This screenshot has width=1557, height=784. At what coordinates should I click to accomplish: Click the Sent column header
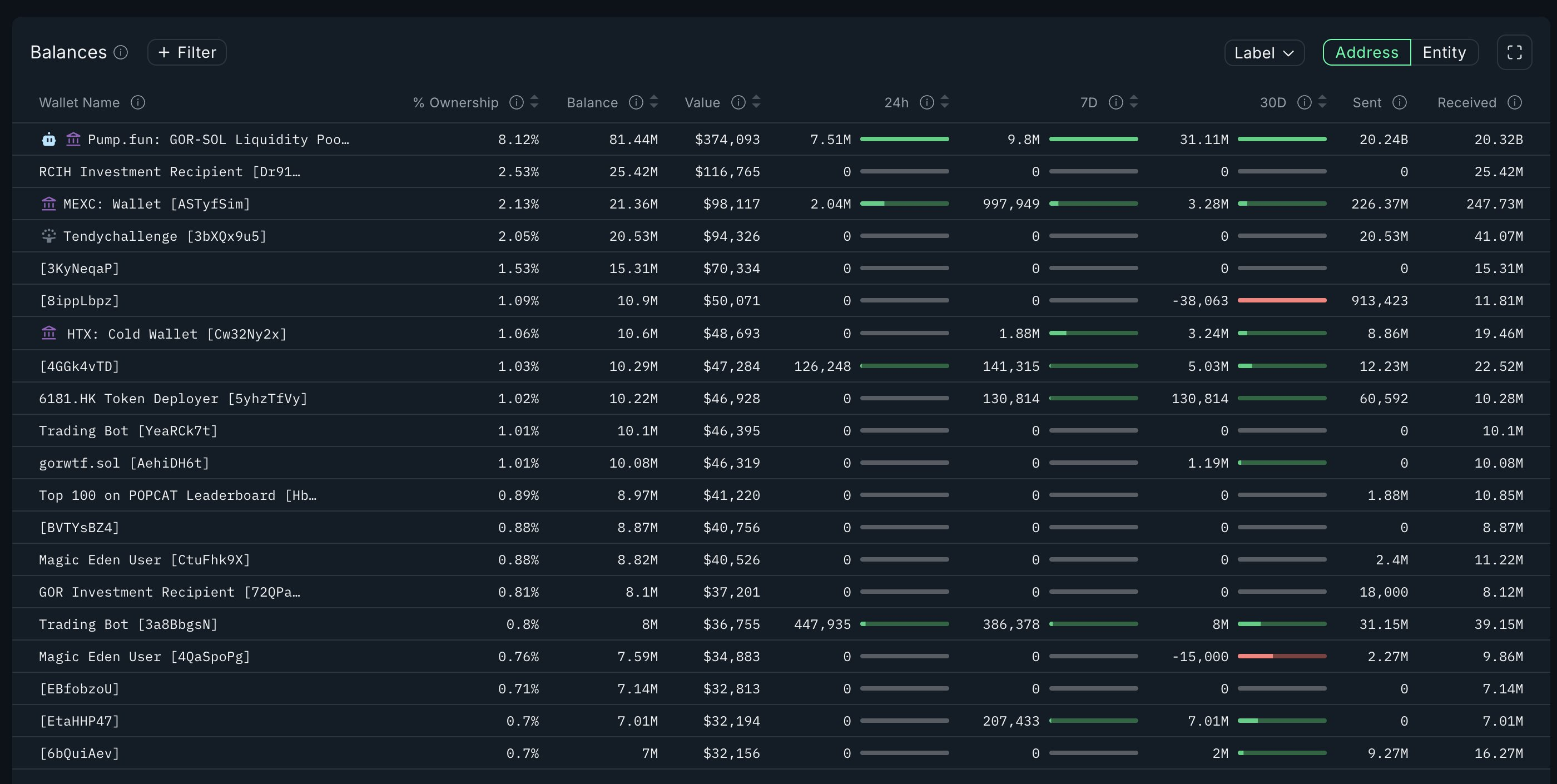tap(1367, 103)
